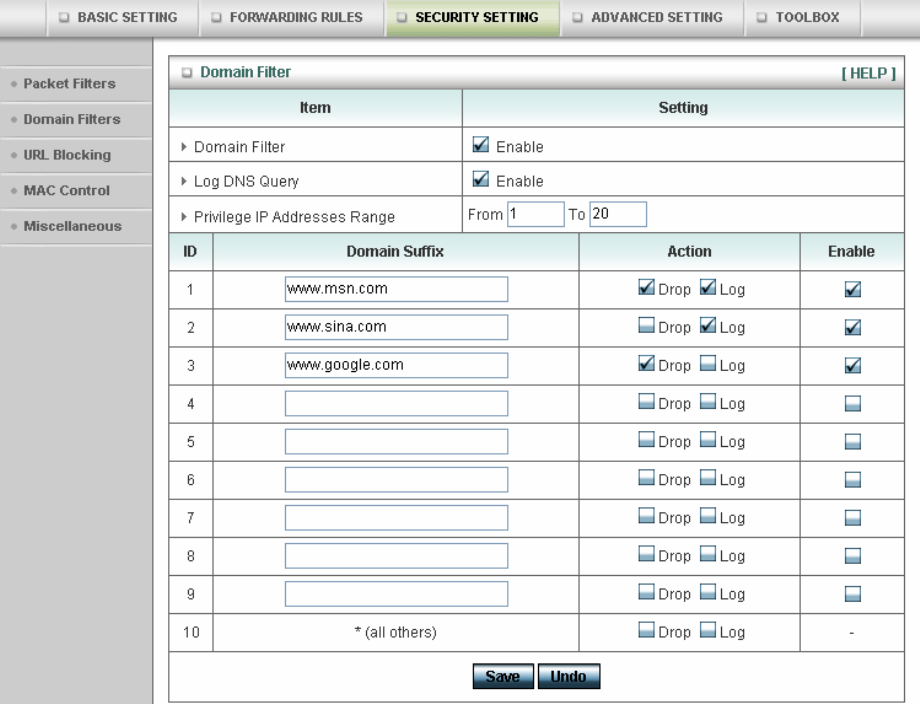Click the empty domain suffix field in row 8
The image size is (920, 704).
coord(396,556)
